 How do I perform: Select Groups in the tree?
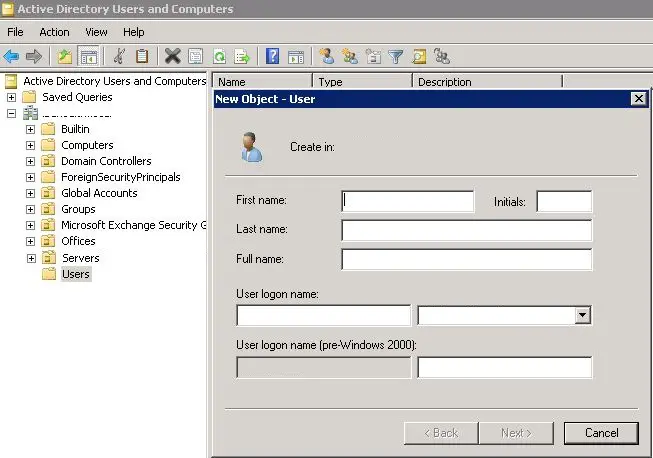[x=78, y=209]
